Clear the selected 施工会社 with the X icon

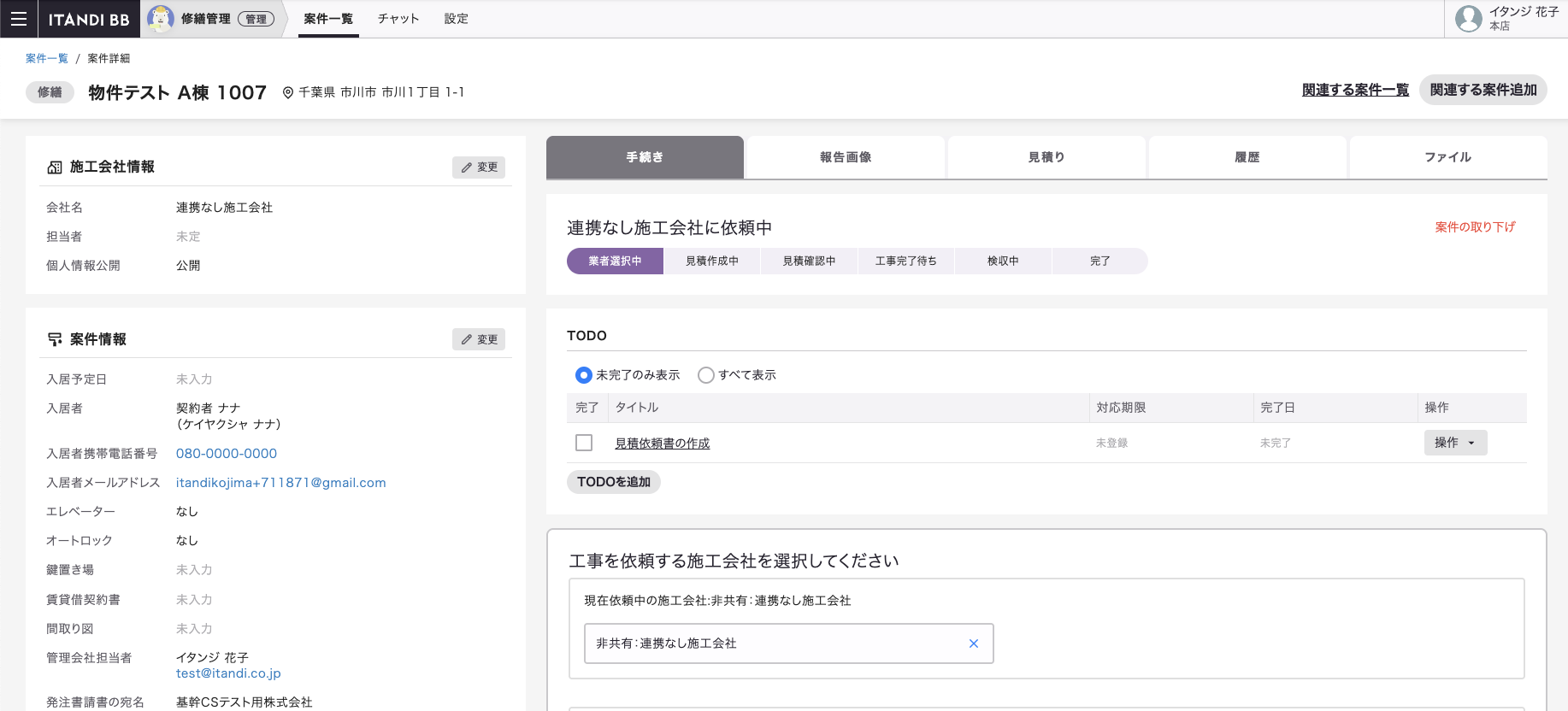pyautogui.click(x=973, y=643)
